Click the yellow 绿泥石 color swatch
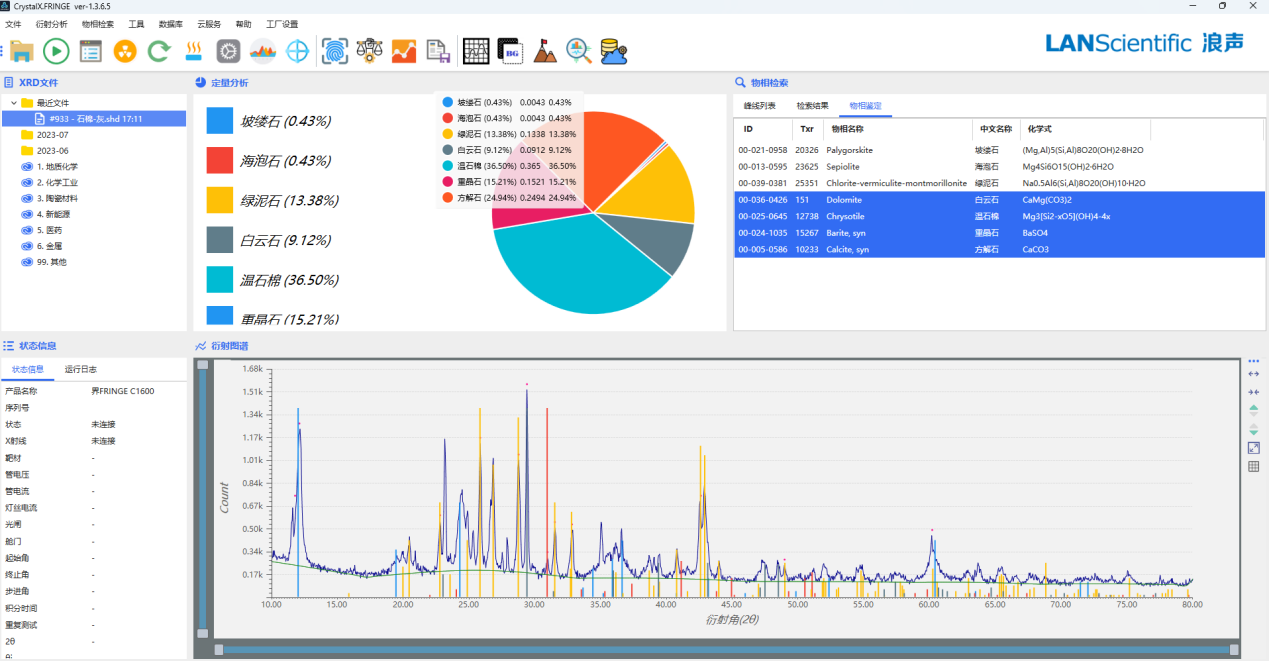This screenshot has width=1269, height=661. [220, 200]
